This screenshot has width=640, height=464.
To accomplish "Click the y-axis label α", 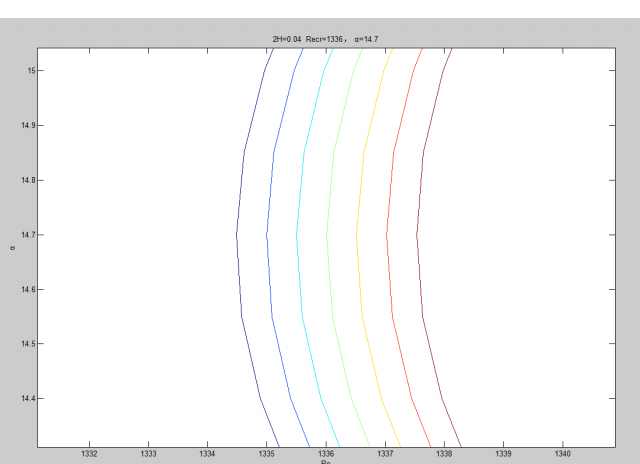I will (x=12, y=245).
